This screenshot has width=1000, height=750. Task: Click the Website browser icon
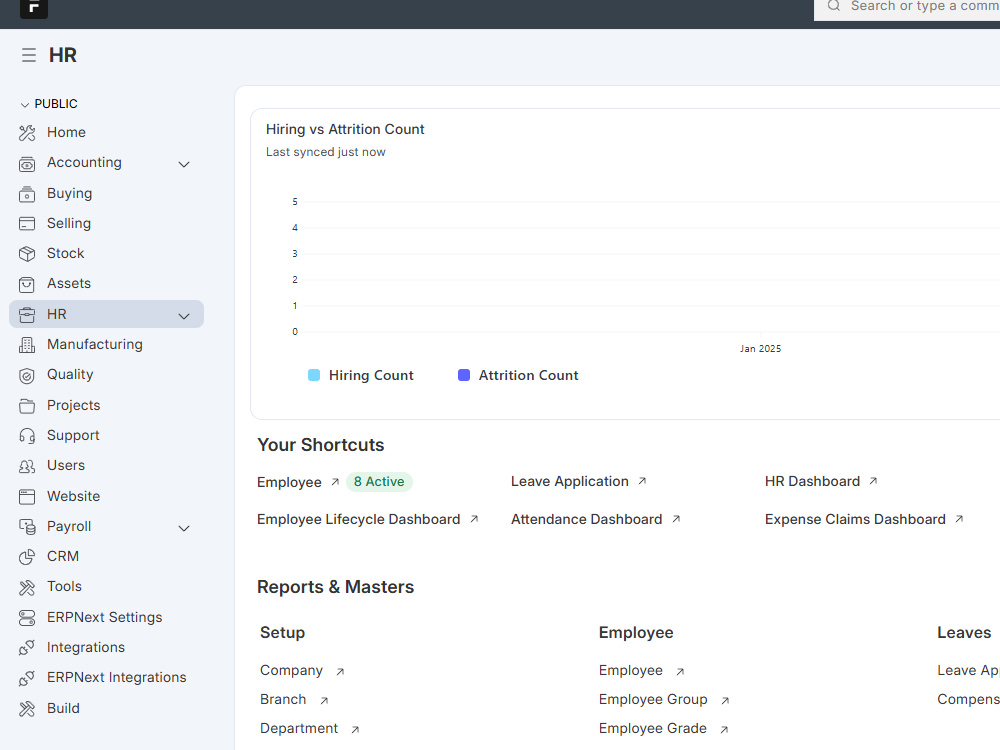click(27, 497)
